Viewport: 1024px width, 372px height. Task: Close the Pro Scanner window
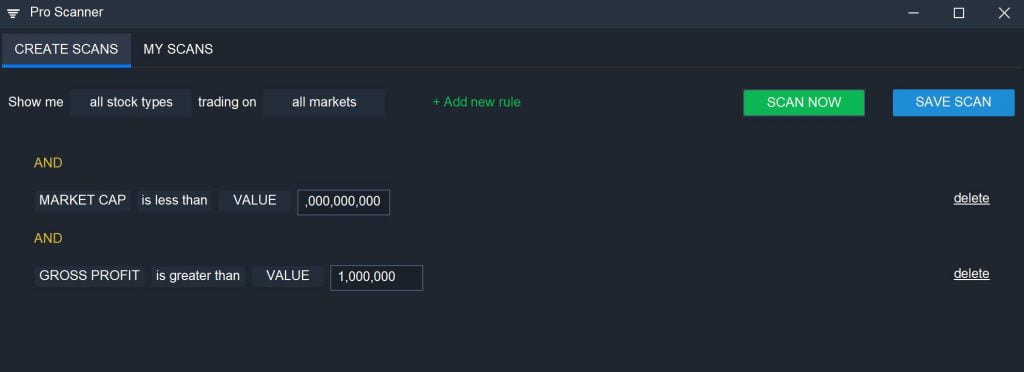(1004, 13)
